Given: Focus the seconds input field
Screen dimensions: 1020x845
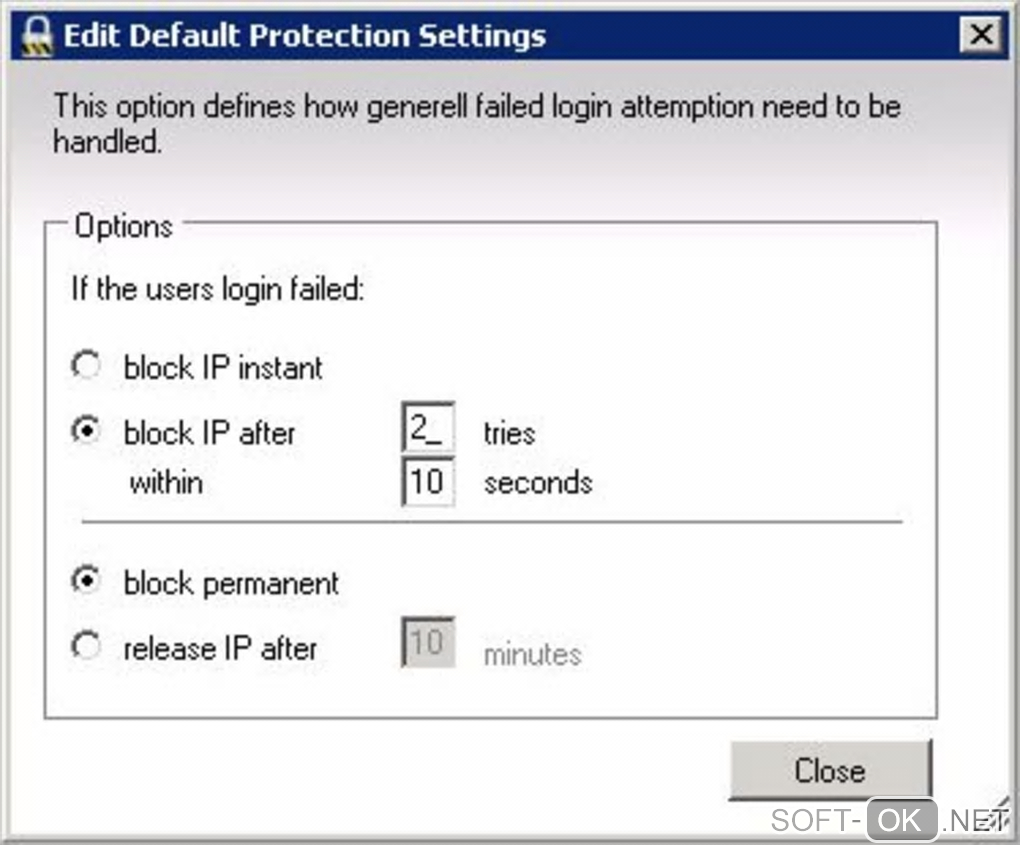Looking at the screenshot, I should [x=427, y=482].
